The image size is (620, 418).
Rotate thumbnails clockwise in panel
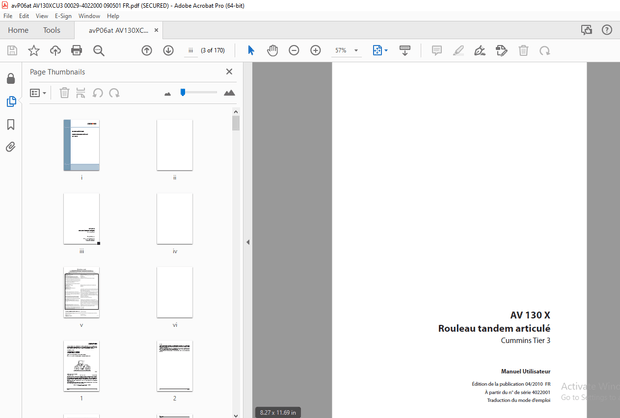pos(114,93)
